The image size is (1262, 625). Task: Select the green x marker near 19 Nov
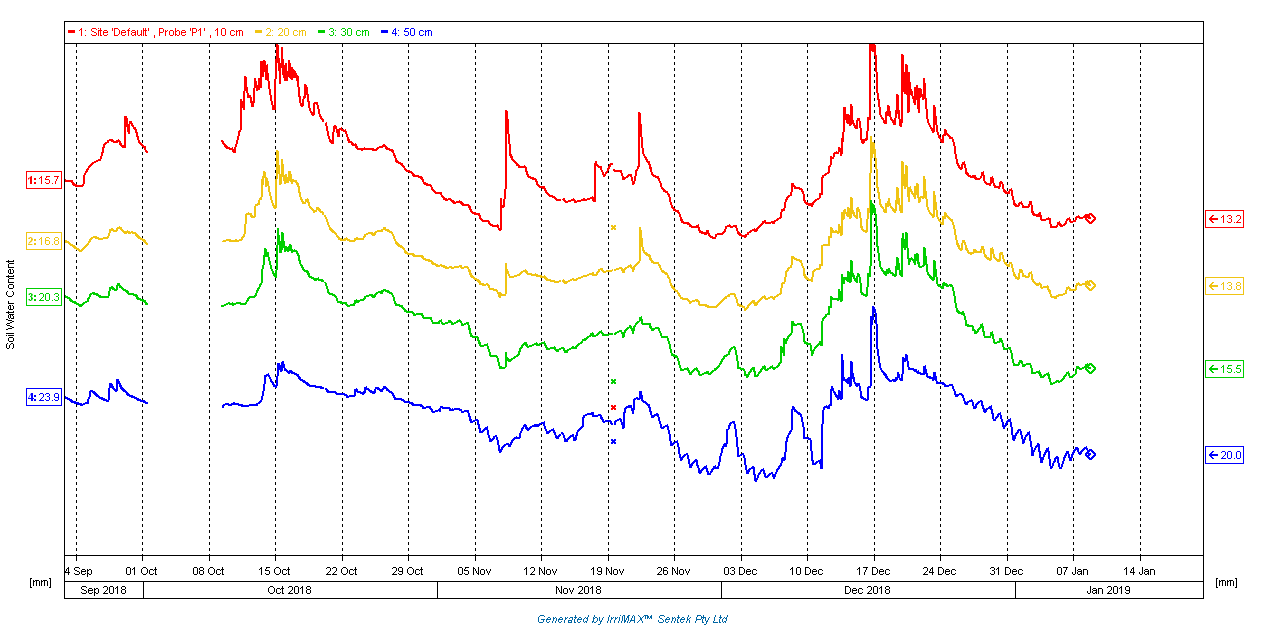(x=613, y=382)
